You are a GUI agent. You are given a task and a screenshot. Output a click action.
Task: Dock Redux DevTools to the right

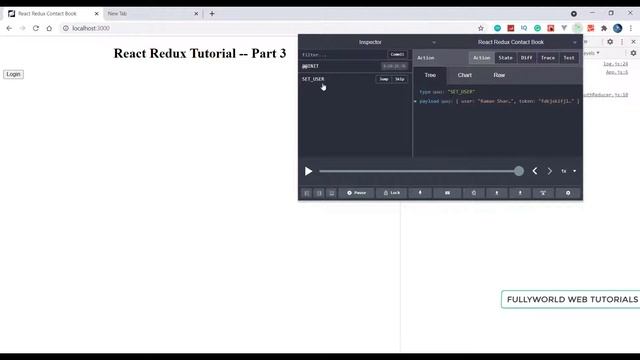[x=319, y=193]
